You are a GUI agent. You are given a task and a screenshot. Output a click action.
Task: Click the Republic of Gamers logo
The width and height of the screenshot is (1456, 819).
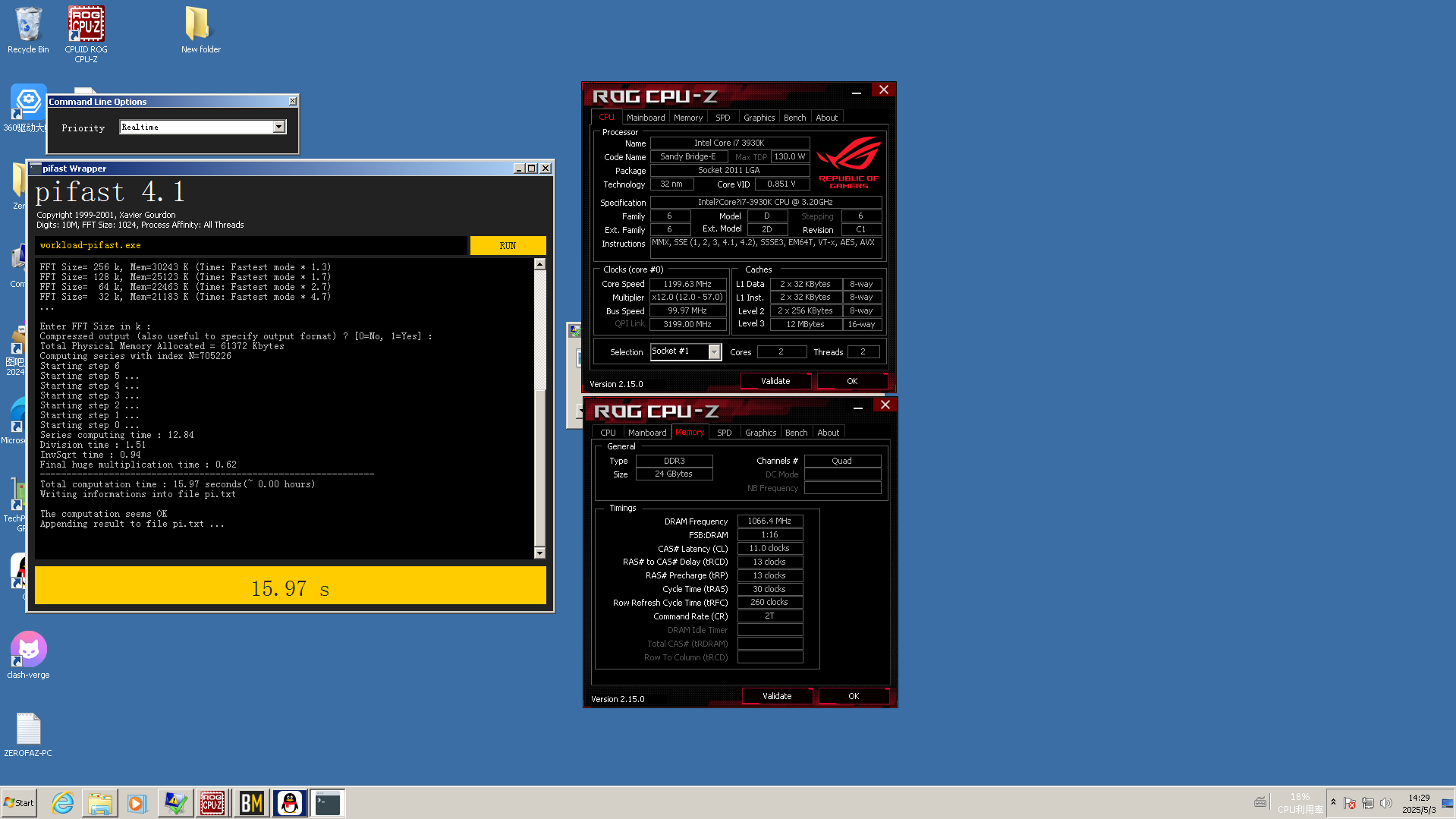848,162
